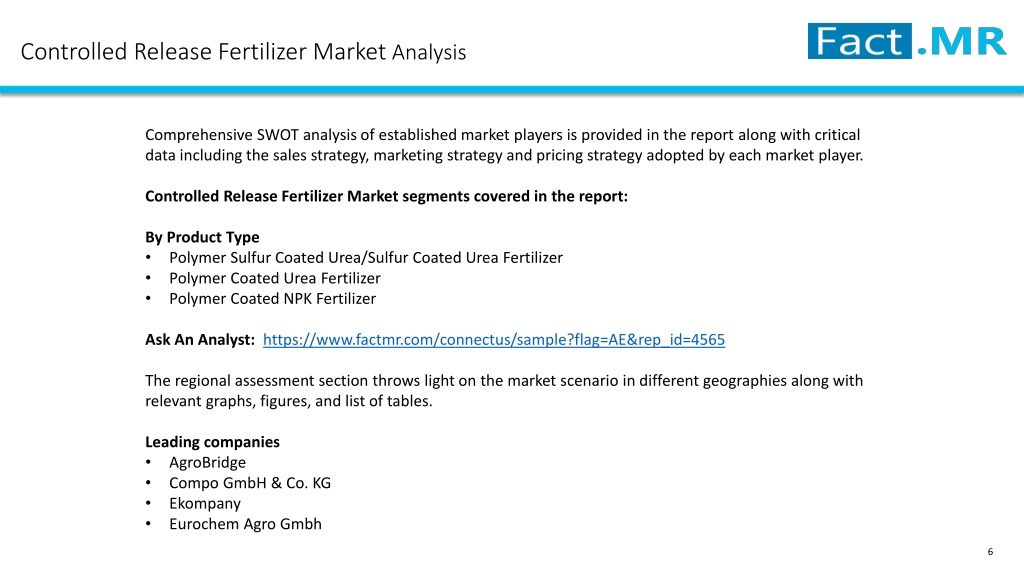The image size is (1024, 576).
Task: Click the Ekompany list item
Action: click(205, 504)
